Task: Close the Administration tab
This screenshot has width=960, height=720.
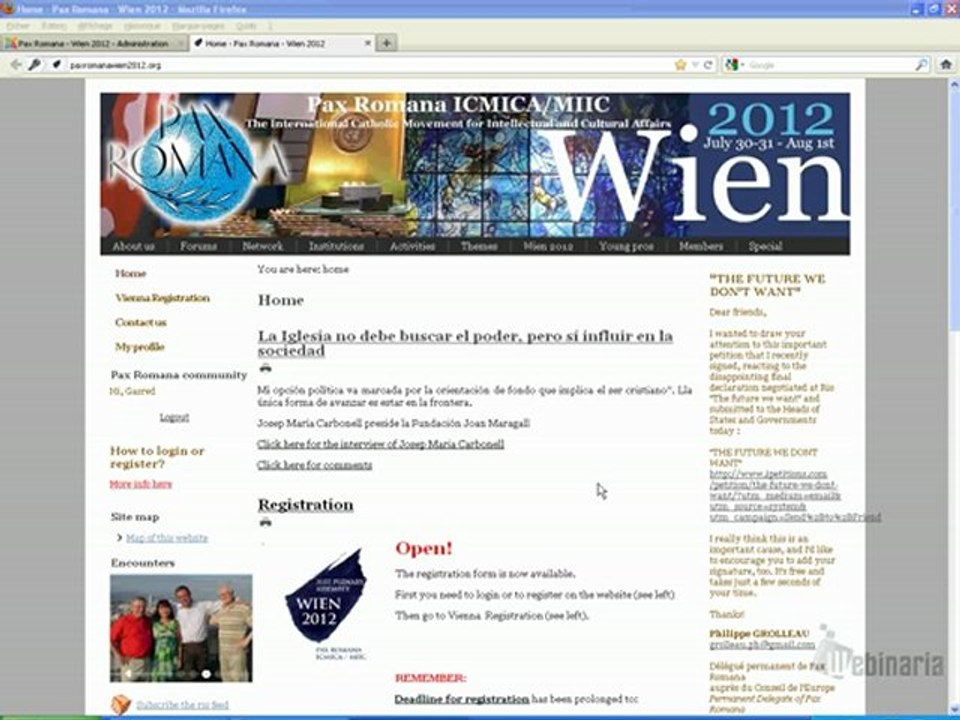Action: coord(180,43)
